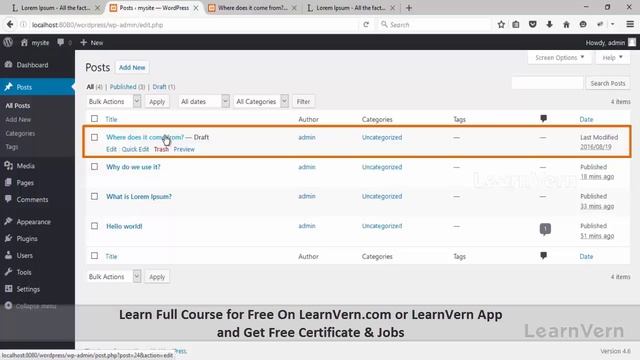This screenshot has width=640, height=360.
Task: Switch to 'Where does it come from?' browser tab
Action: point(252,8)
